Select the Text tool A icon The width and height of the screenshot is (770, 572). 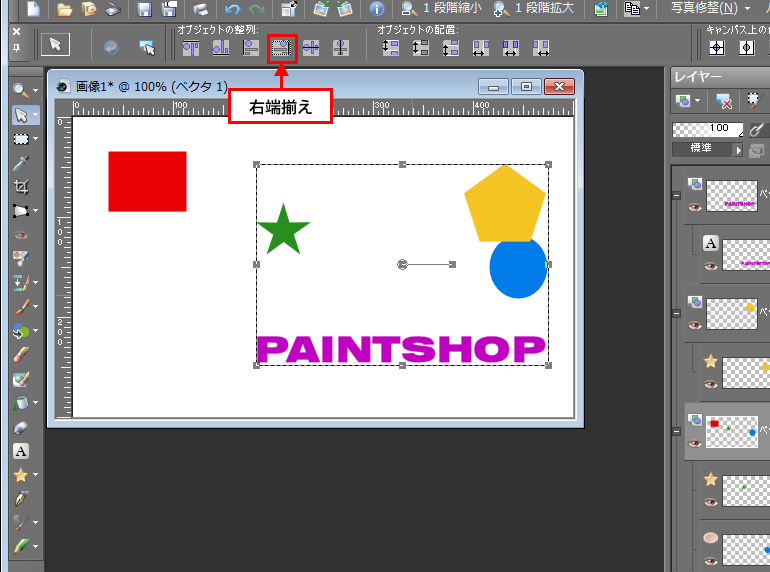[21, 451]
